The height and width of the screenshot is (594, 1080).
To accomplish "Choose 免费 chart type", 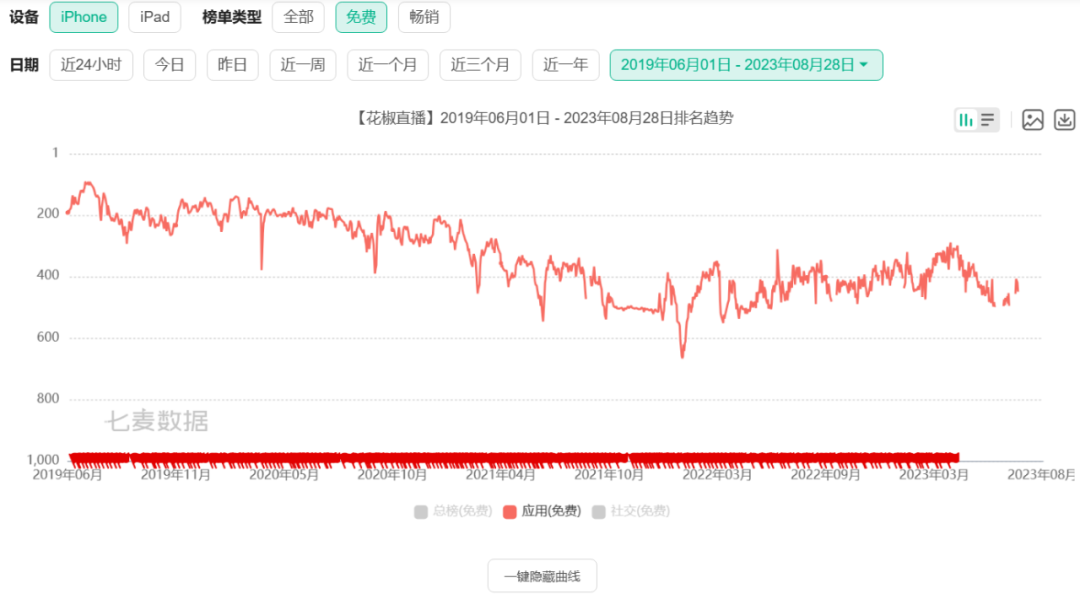I will [361, 17].
